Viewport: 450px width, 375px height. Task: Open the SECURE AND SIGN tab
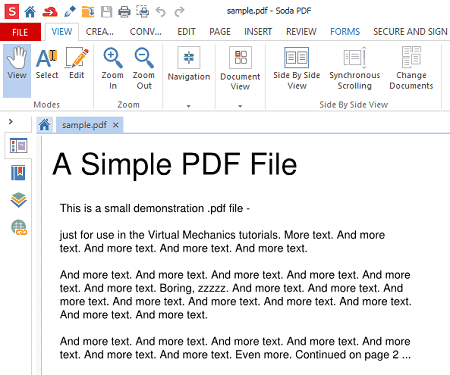click(x=410, y=32)
